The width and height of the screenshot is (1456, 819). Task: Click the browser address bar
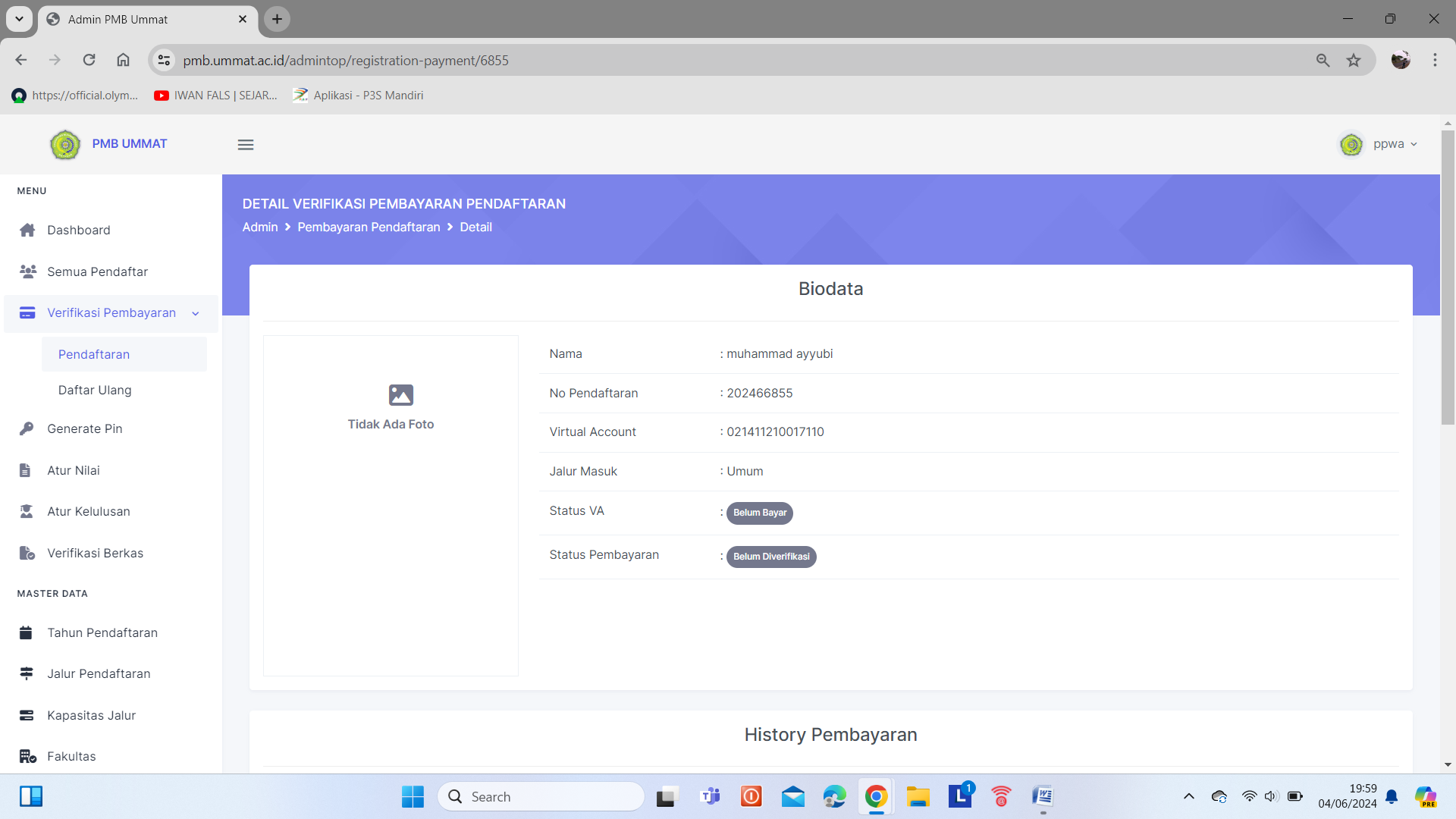(682, 61)
